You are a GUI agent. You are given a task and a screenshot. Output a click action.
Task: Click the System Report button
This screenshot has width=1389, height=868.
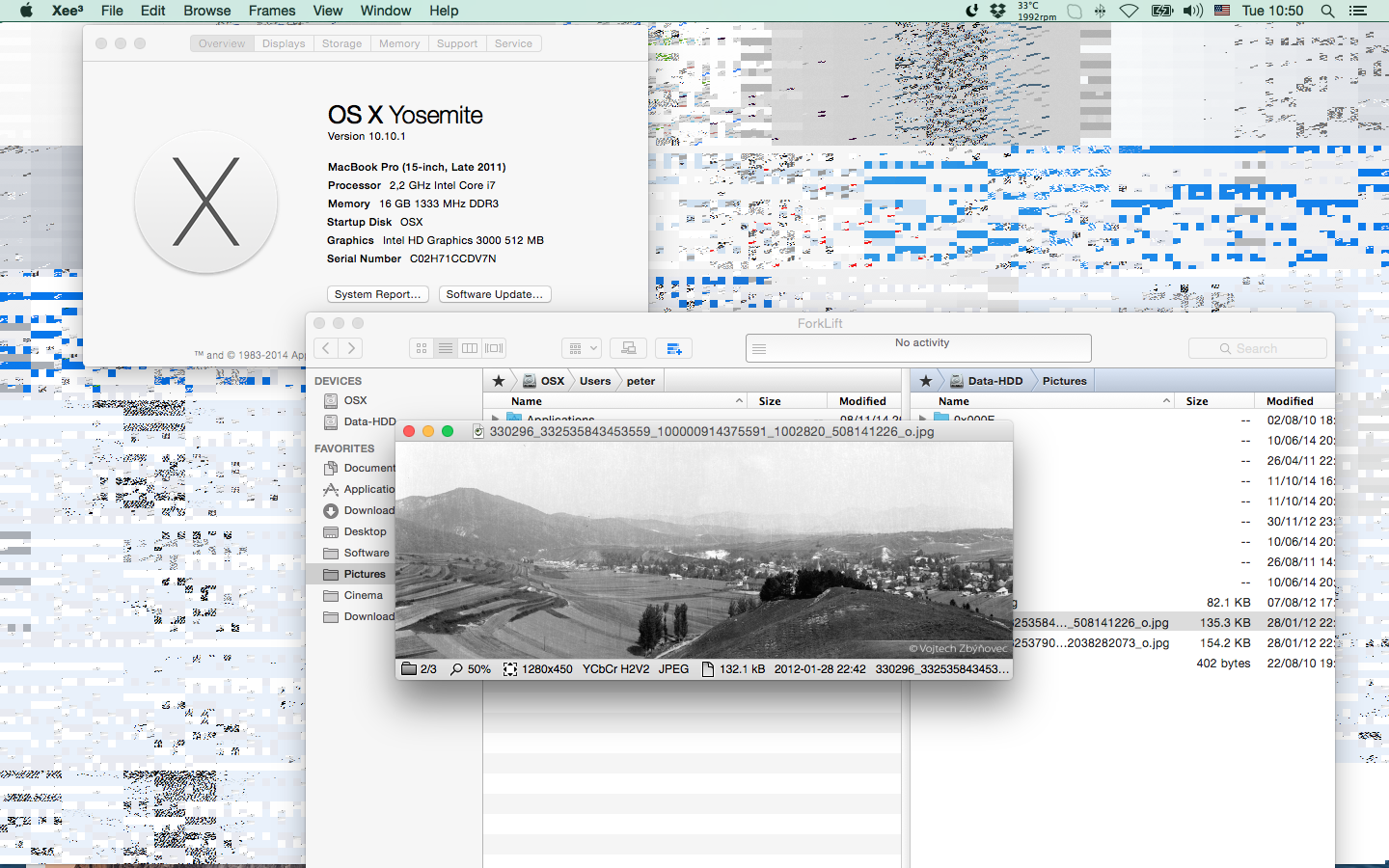click(x=378, y=294)
